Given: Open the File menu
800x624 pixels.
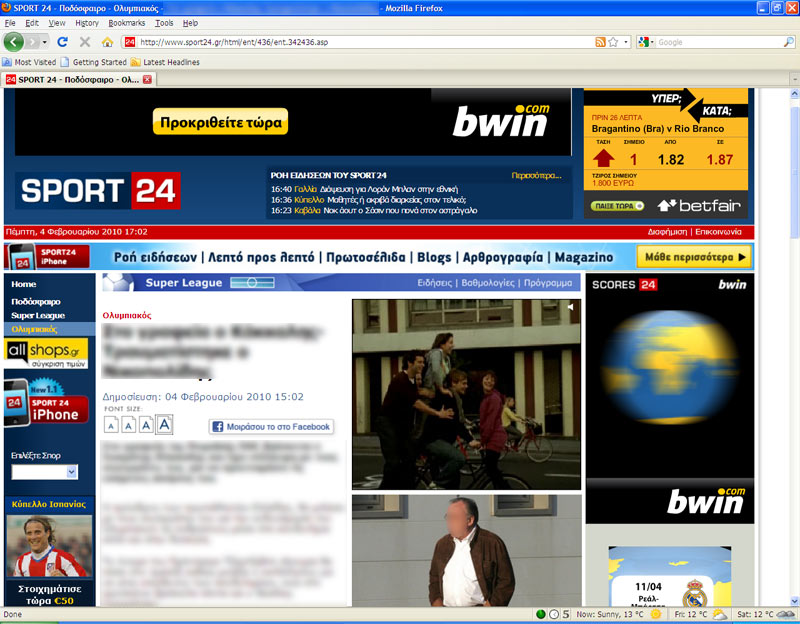Looking at the screenshot, I should tap(10, 23).
